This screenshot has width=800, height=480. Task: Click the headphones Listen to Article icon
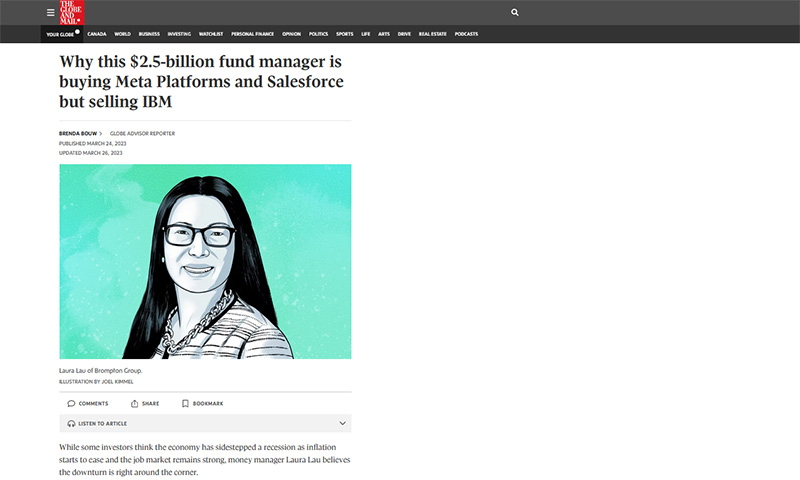click(71, 423)
